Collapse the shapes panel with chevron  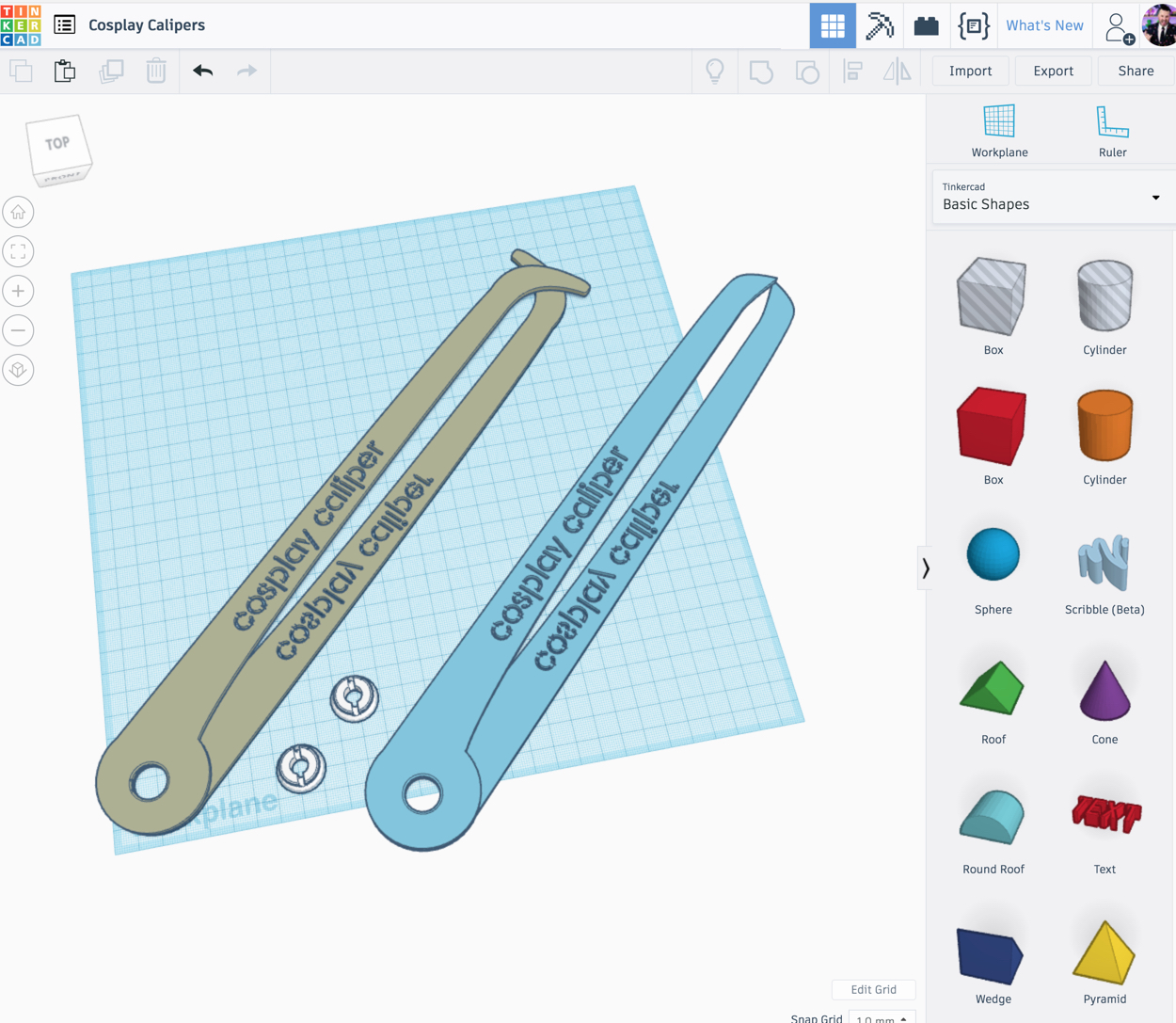coord(926,567)
